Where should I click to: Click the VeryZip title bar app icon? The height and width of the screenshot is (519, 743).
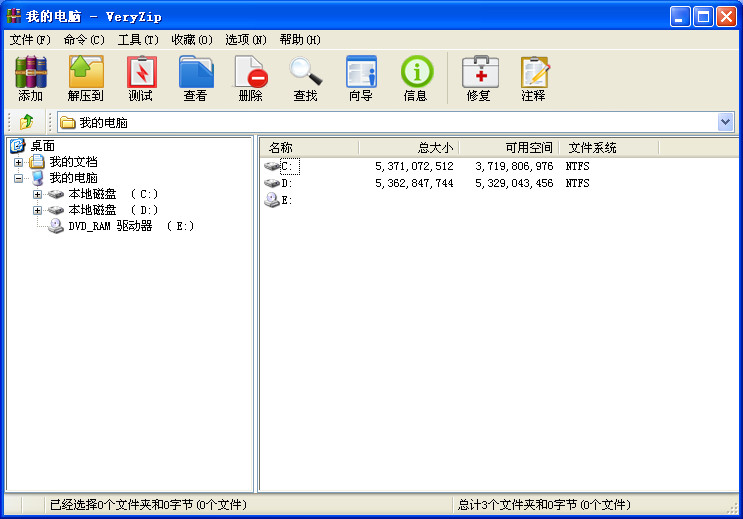pyautogui.click(x=14, y=16)
